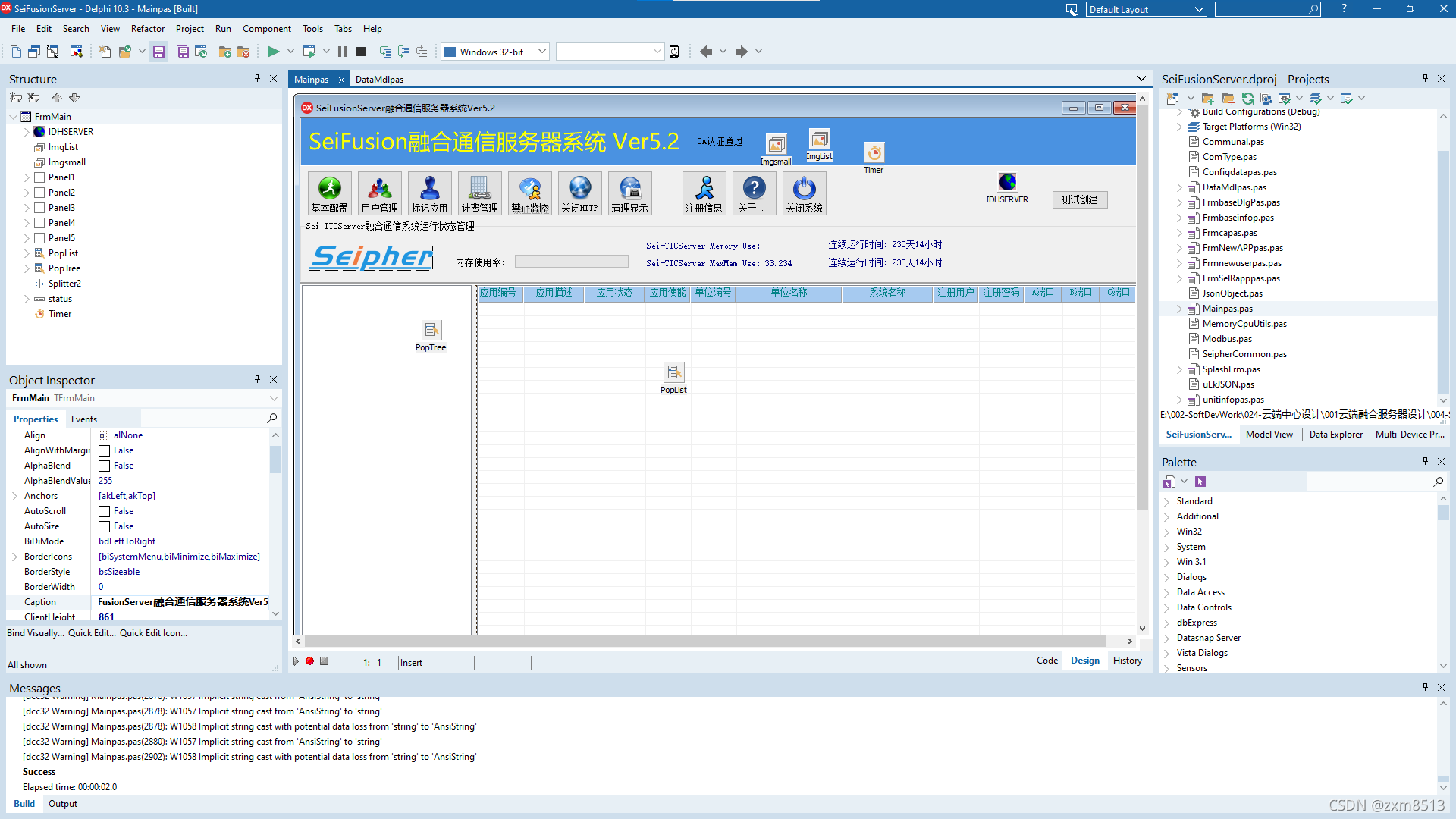Image resolution: width=1456 pixels, height=819 pixels.
Task: Open the Refactor menu
Action: 147,29
